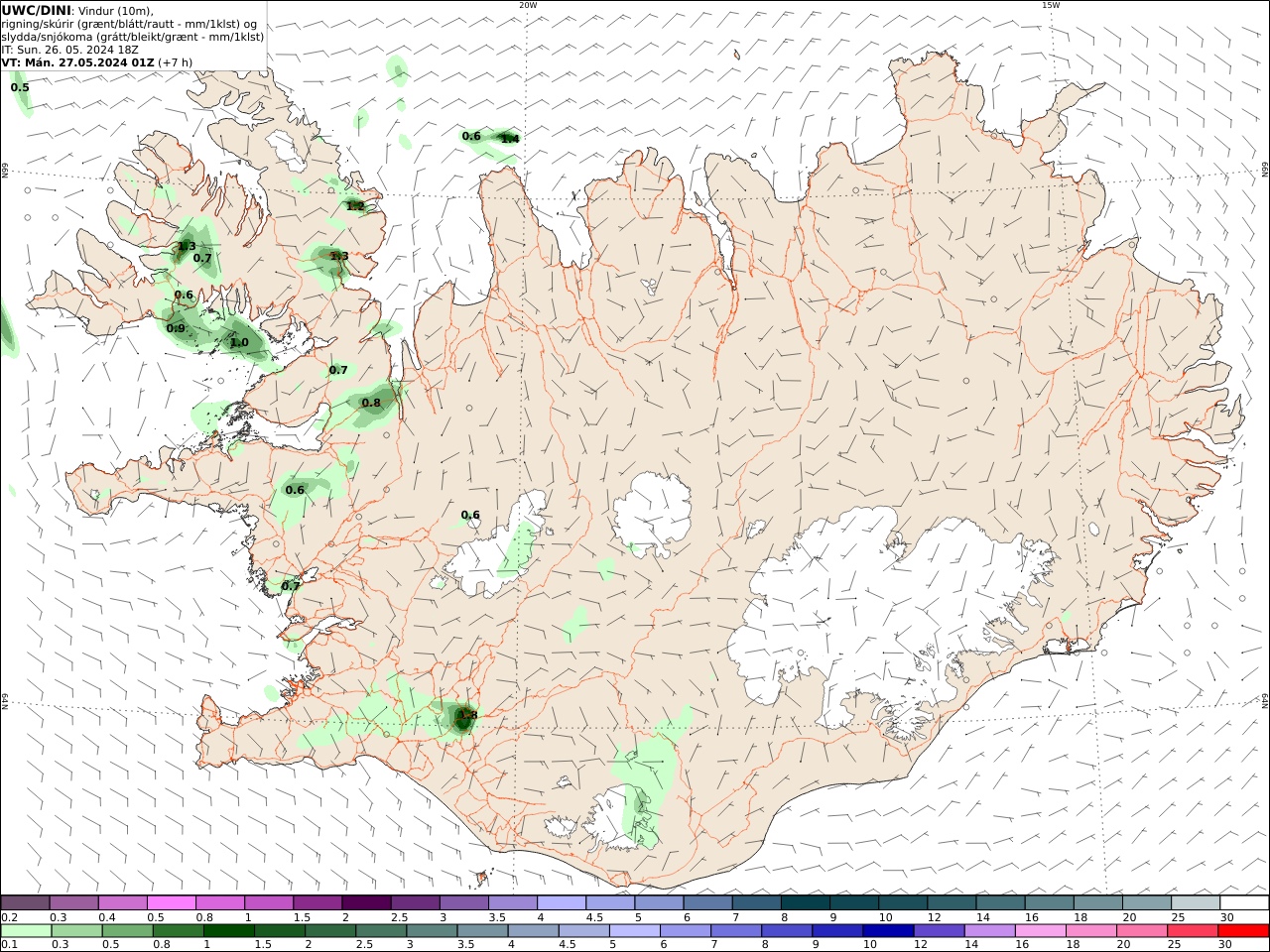This screenshot has width=1270, height=952.
Task: Click the light grey 25–30 upper legend swatch
Action: coord(1196,903)
